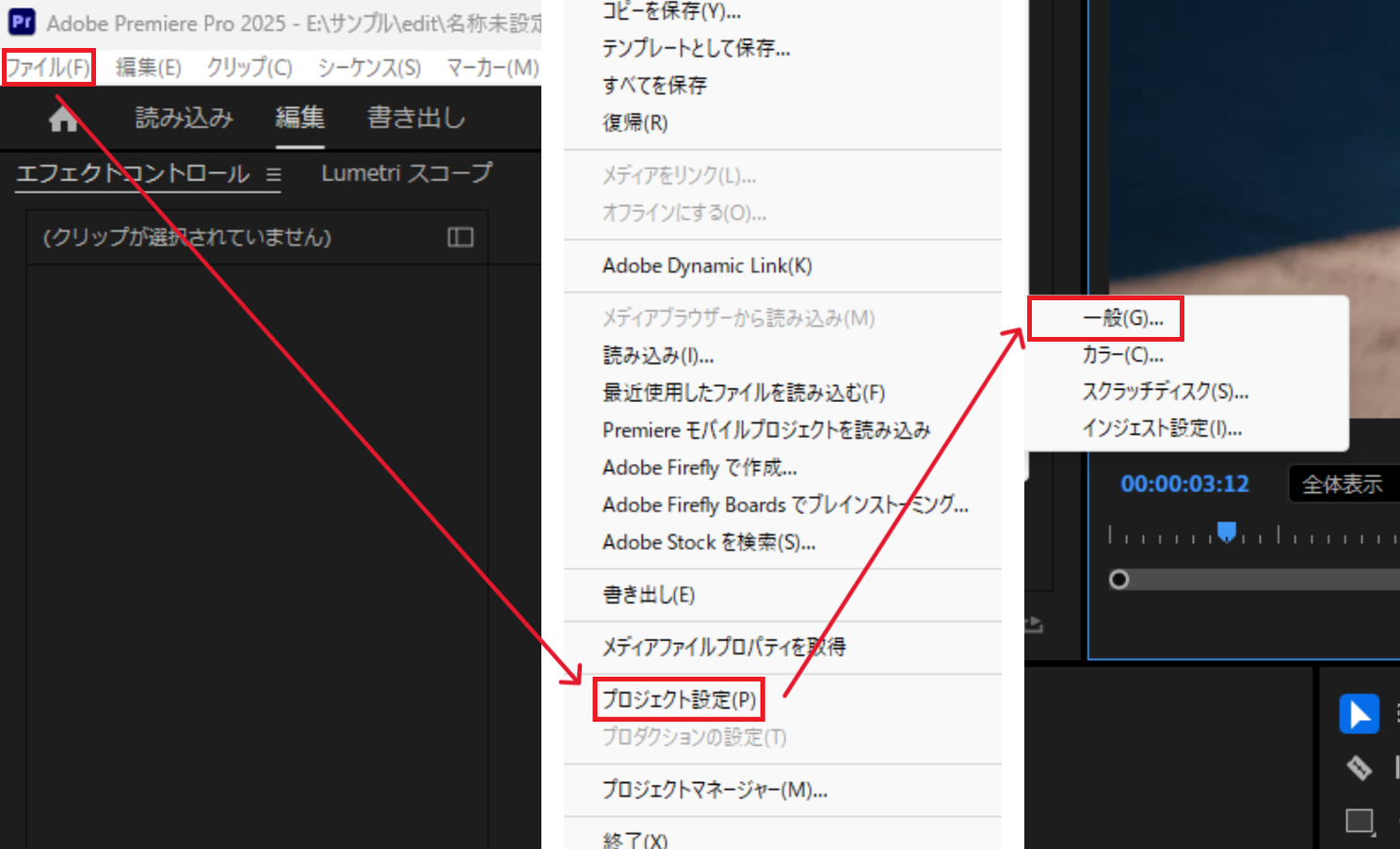Expand the プロジェクト設定(P) submenu
Image resolution: width=1400 pixels, height=849 pixels.
click(678, 699)
